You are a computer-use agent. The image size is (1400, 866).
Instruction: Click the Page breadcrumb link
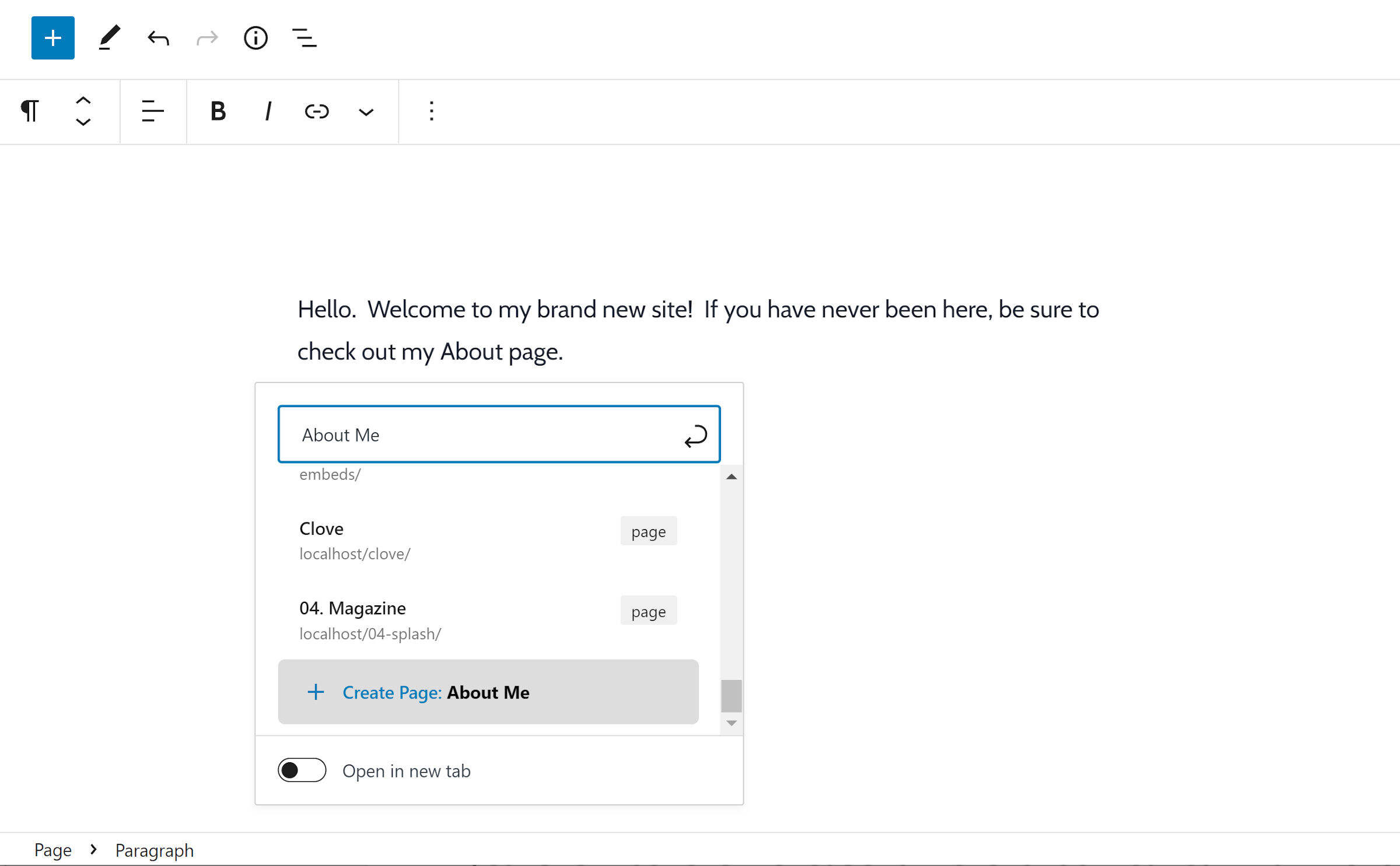(x=52, y=850)
